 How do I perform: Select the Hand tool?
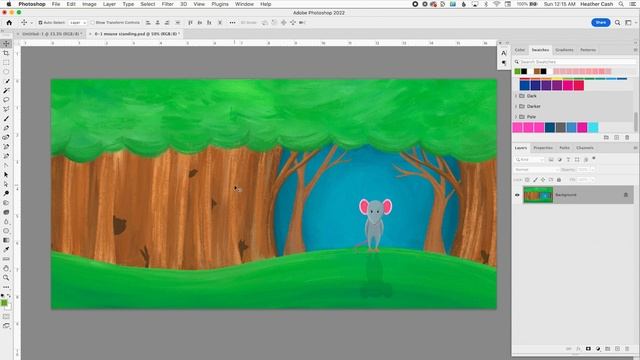coord(6,268)
